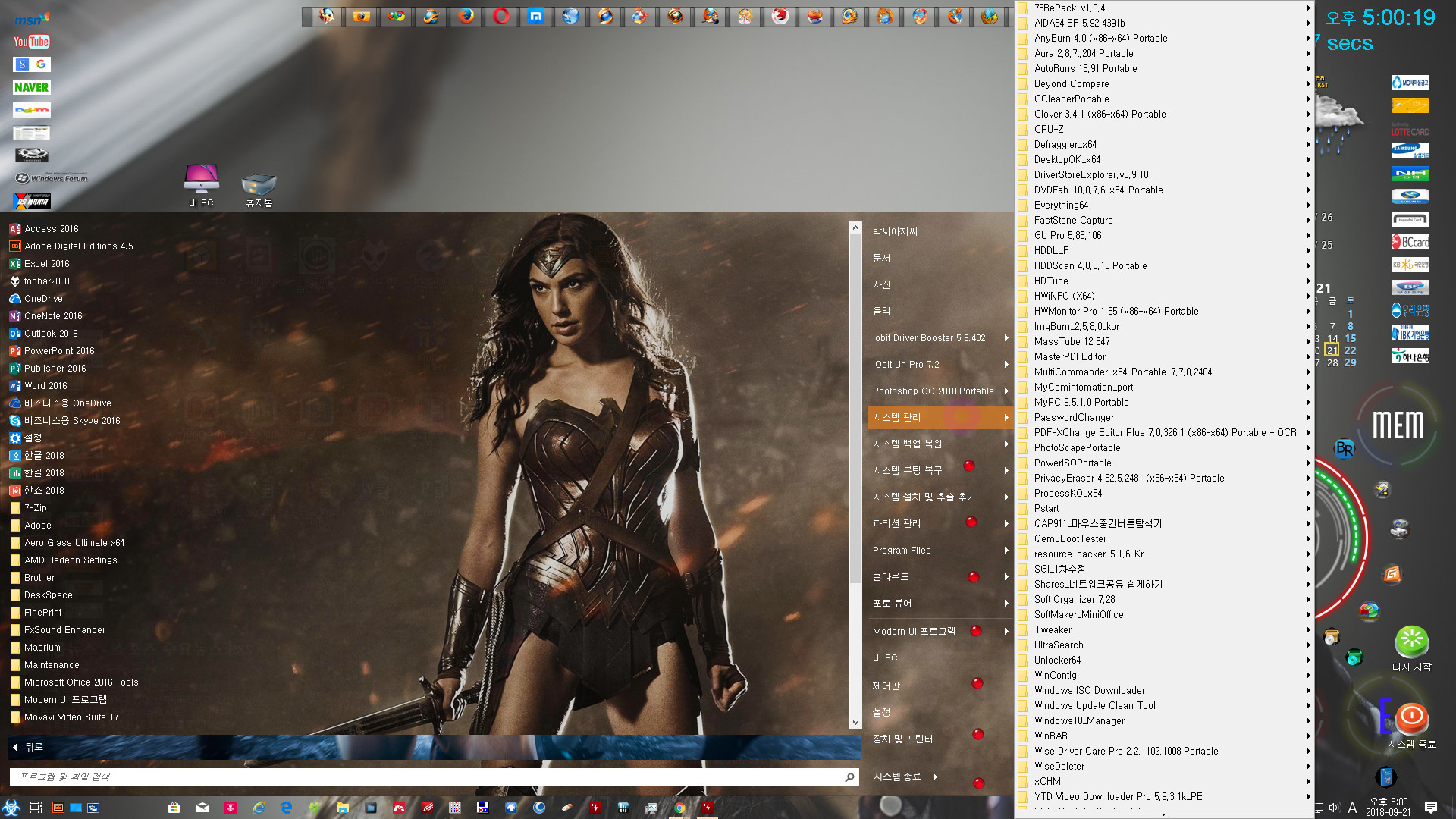Open 장치 및 프린터 link
This screenshot has height=819, width=1456.
[x=902, y=739]
